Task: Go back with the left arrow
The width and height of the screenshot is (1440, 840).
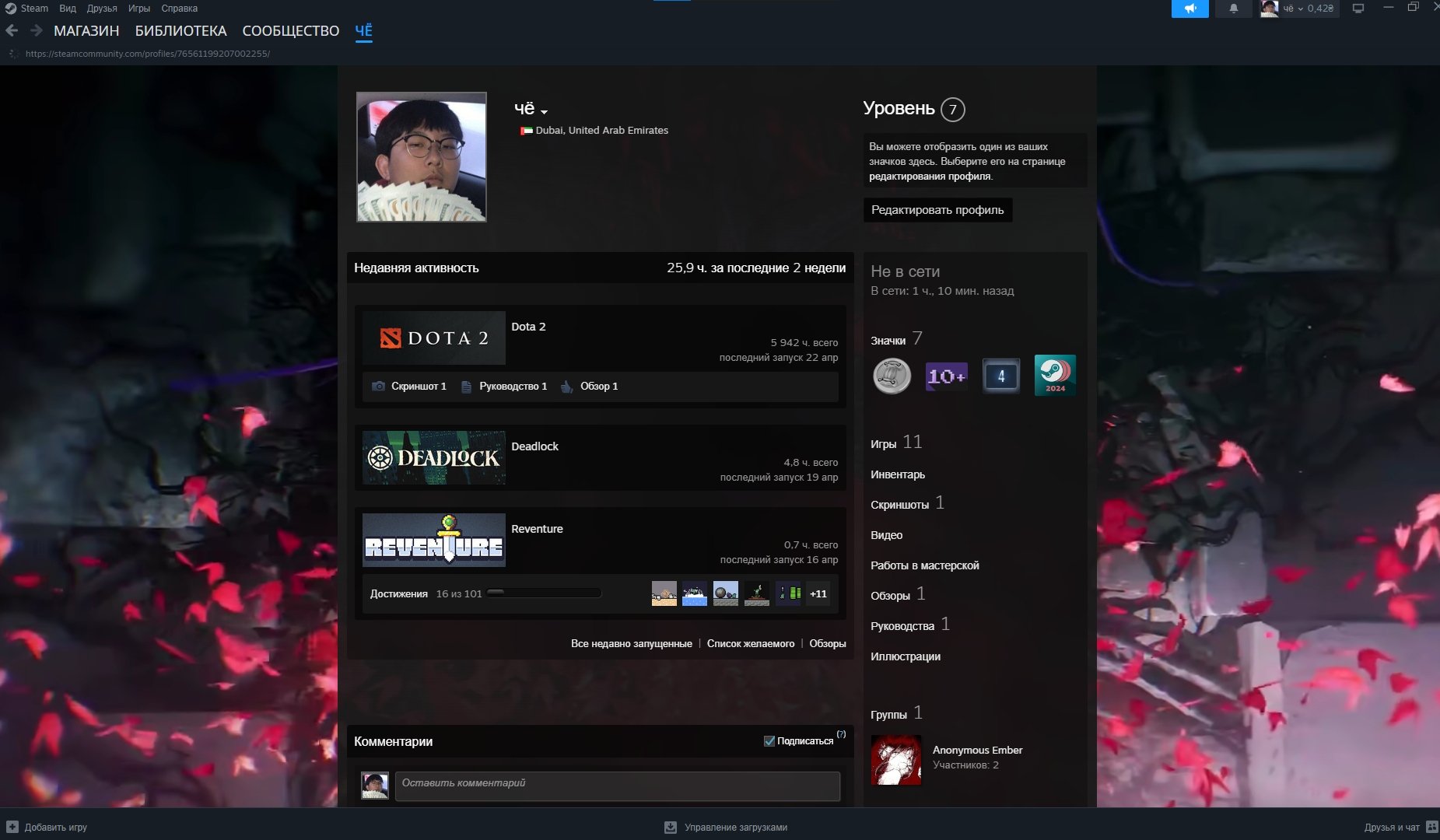Action: coord(12,30)
